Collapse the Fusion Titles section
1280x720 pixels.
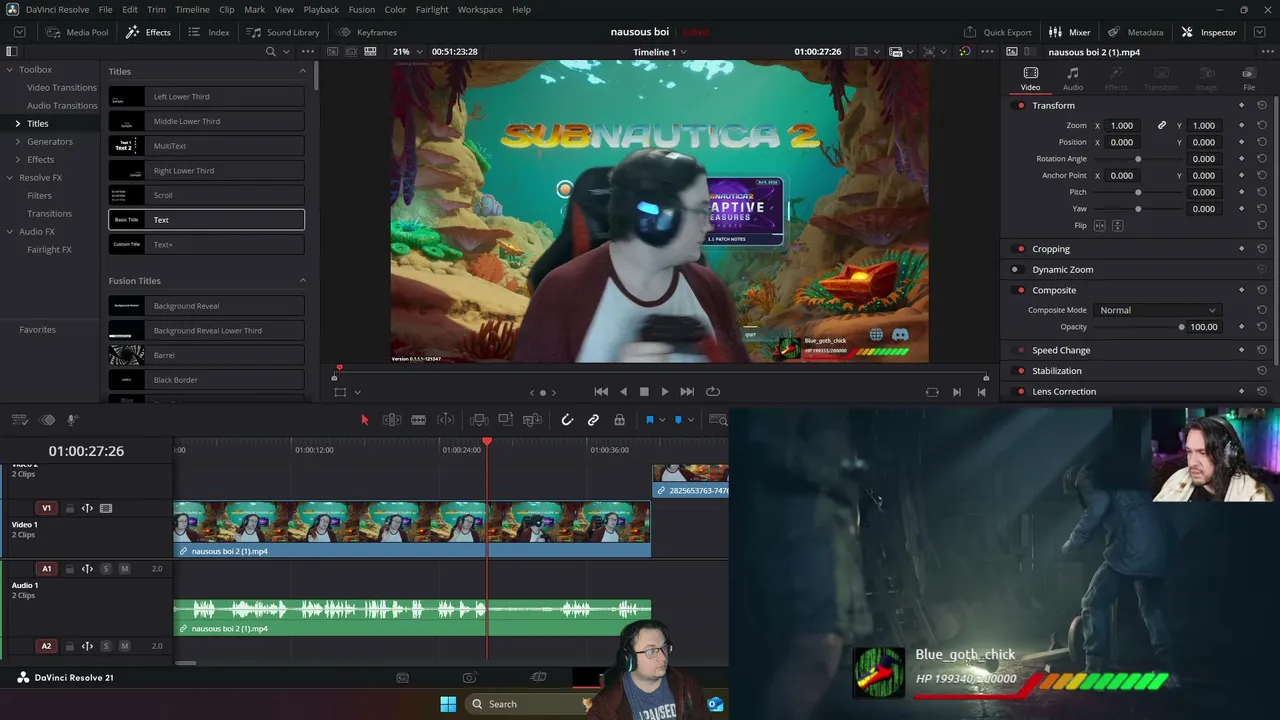click(x=303, y=281)
